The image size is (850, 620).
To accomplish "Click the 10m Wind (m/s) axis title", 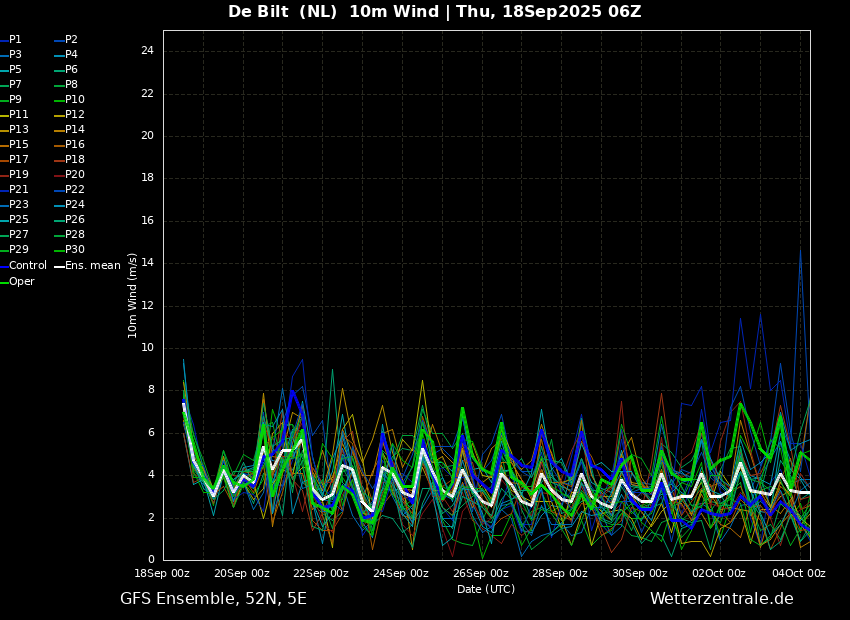I will click(132, 295).
